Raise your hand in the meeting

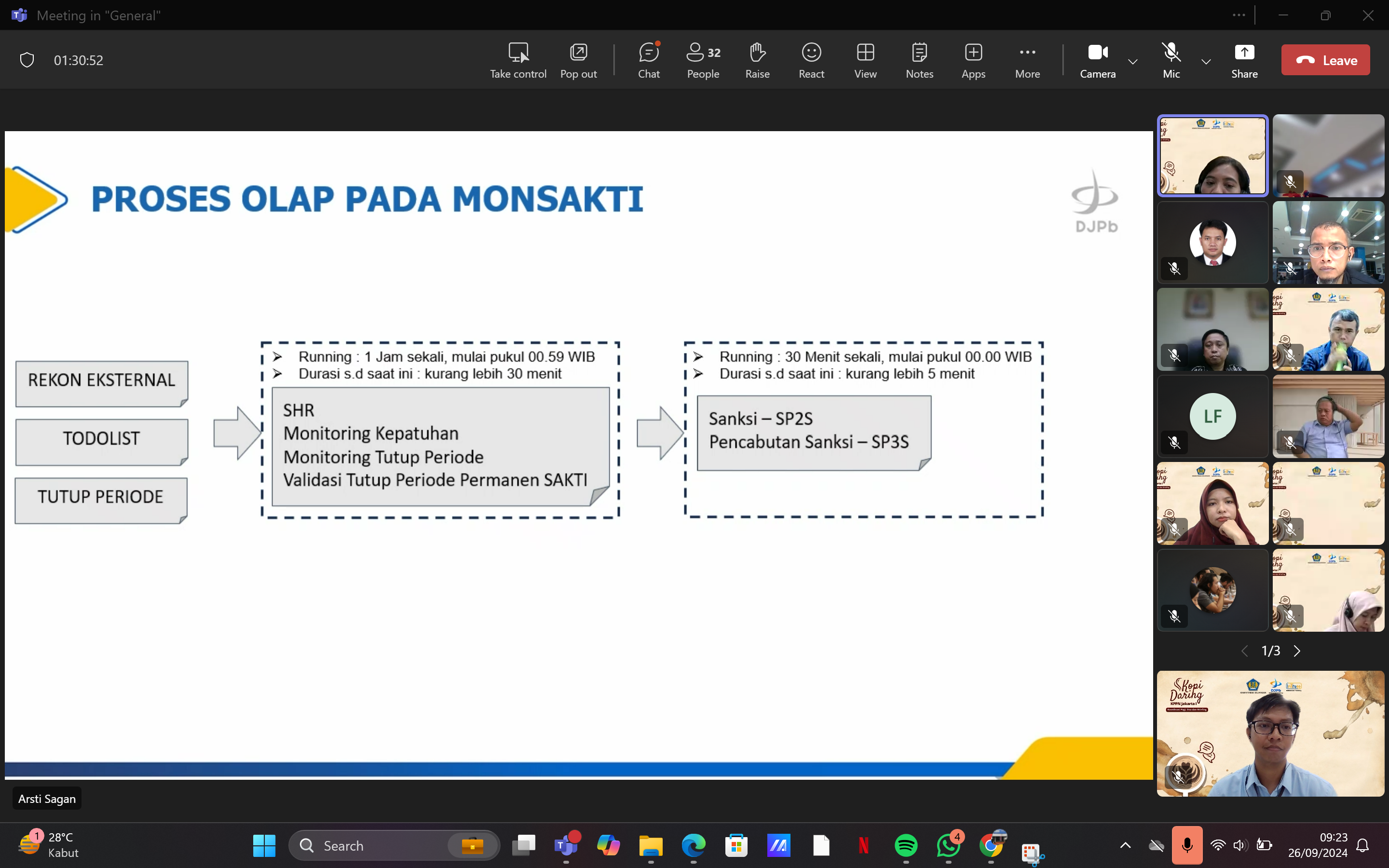(x=757, y=60)
